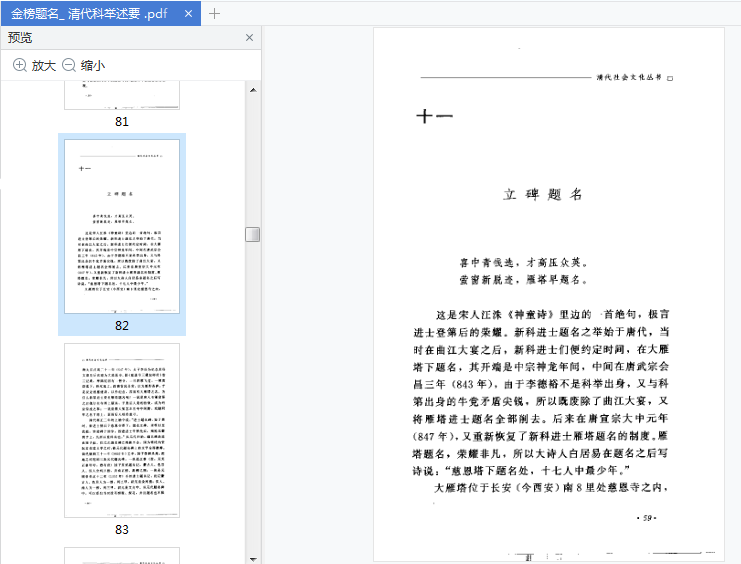The height and width of the screenshot is (564, 741).
Task: Click the 缩小 text label
Action: (93, 66)
